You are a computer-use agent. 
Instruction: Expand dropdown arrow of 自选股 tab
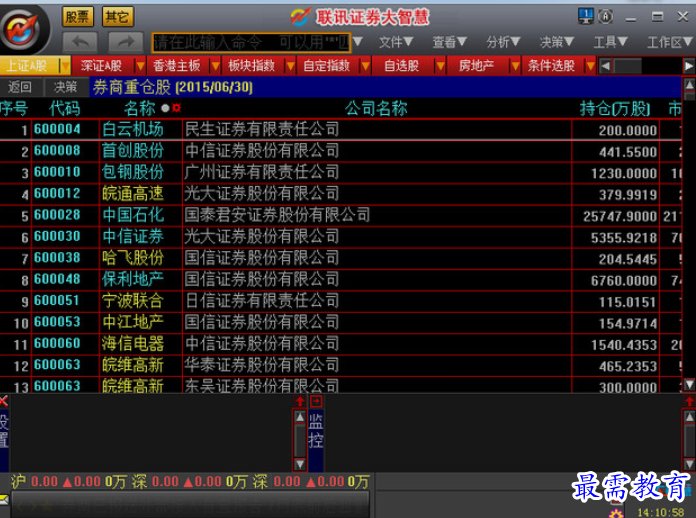(x=441, y=66)
